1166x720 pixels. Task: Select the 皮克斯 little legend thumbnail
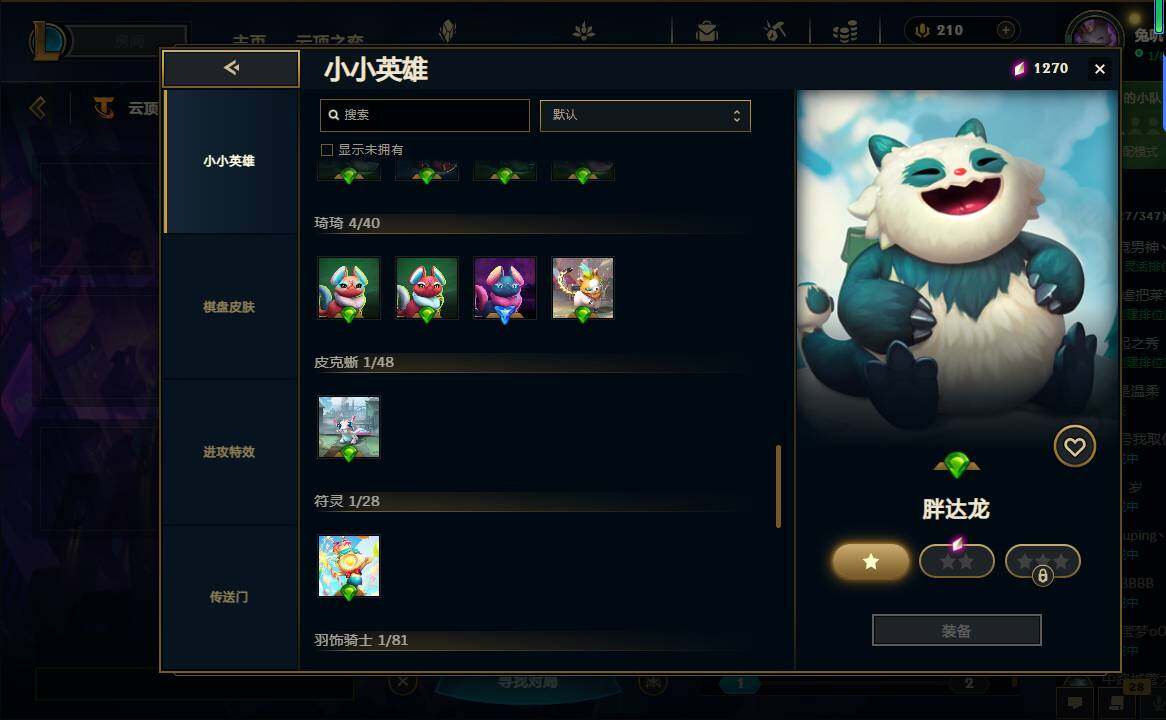(350, 427)
